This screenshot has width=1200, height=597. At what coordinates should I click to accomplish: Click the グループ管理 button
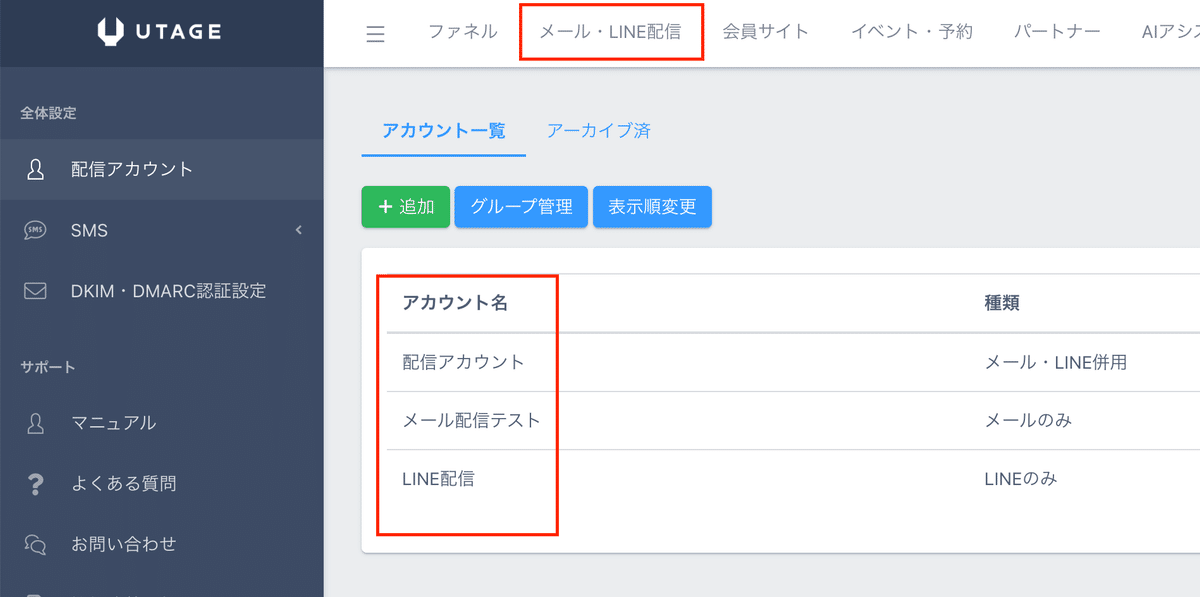click(x=521, y=207)
